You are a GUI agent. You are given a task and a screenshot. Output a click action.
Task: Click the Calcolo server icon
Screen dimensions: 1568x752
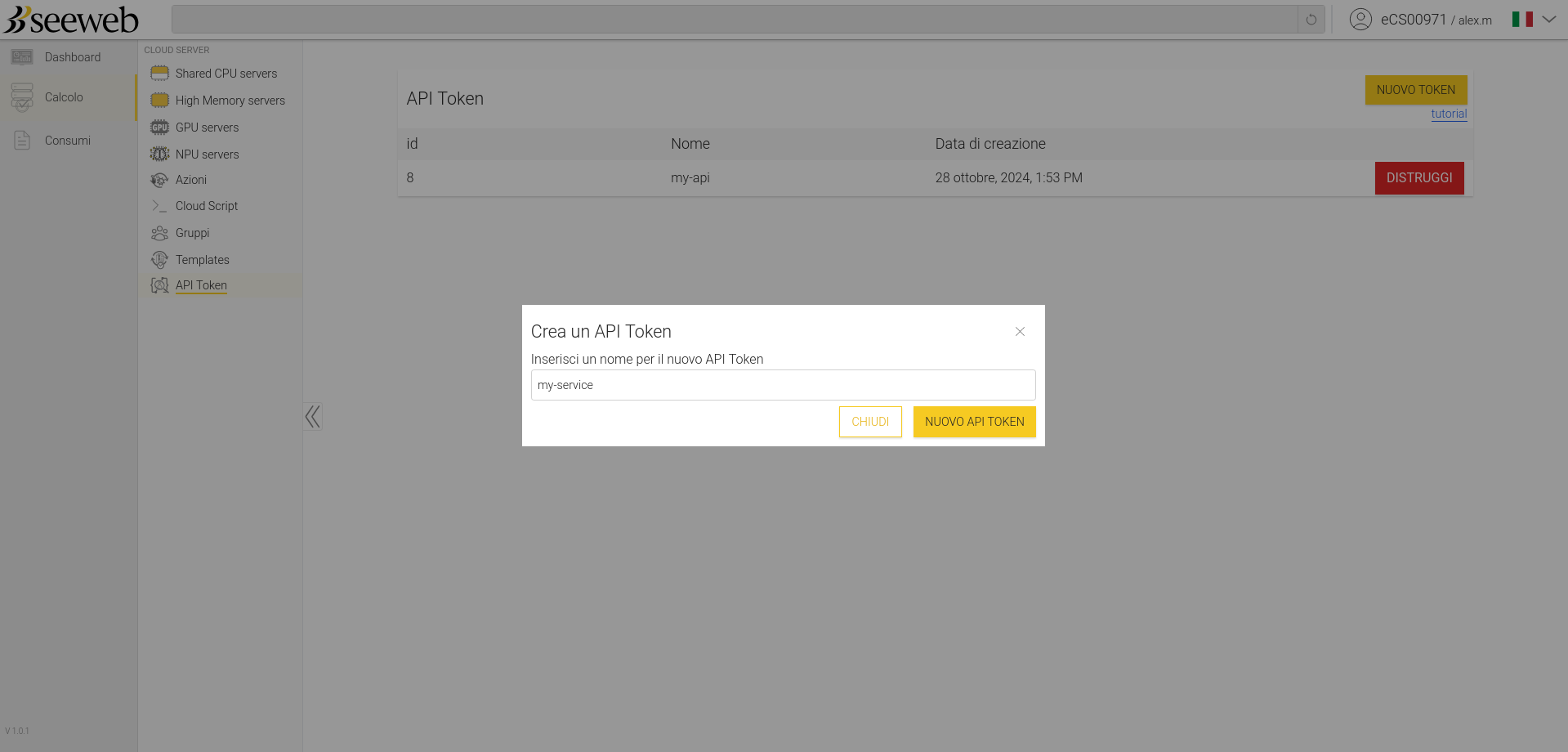pos(22,97)
